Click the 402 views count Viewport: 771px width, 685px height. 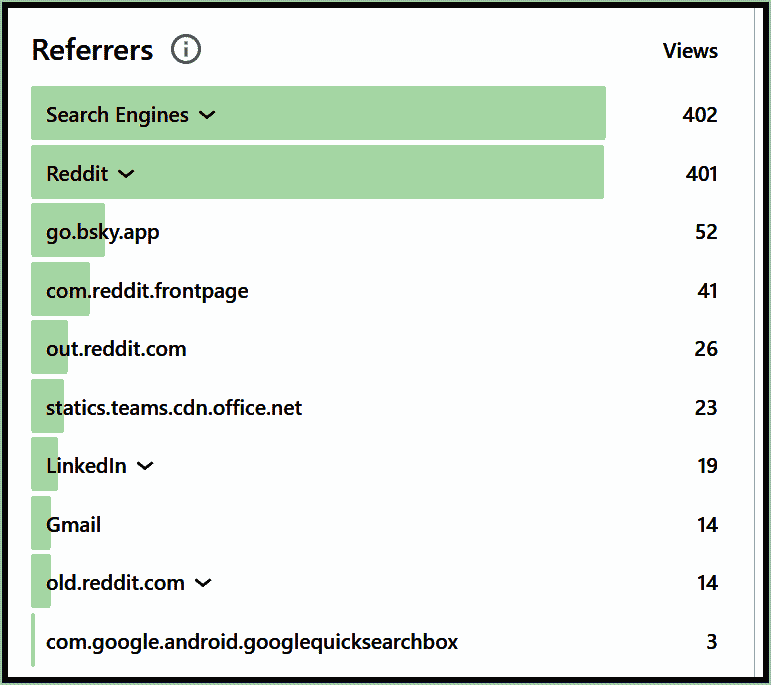(x=700, y=115)
